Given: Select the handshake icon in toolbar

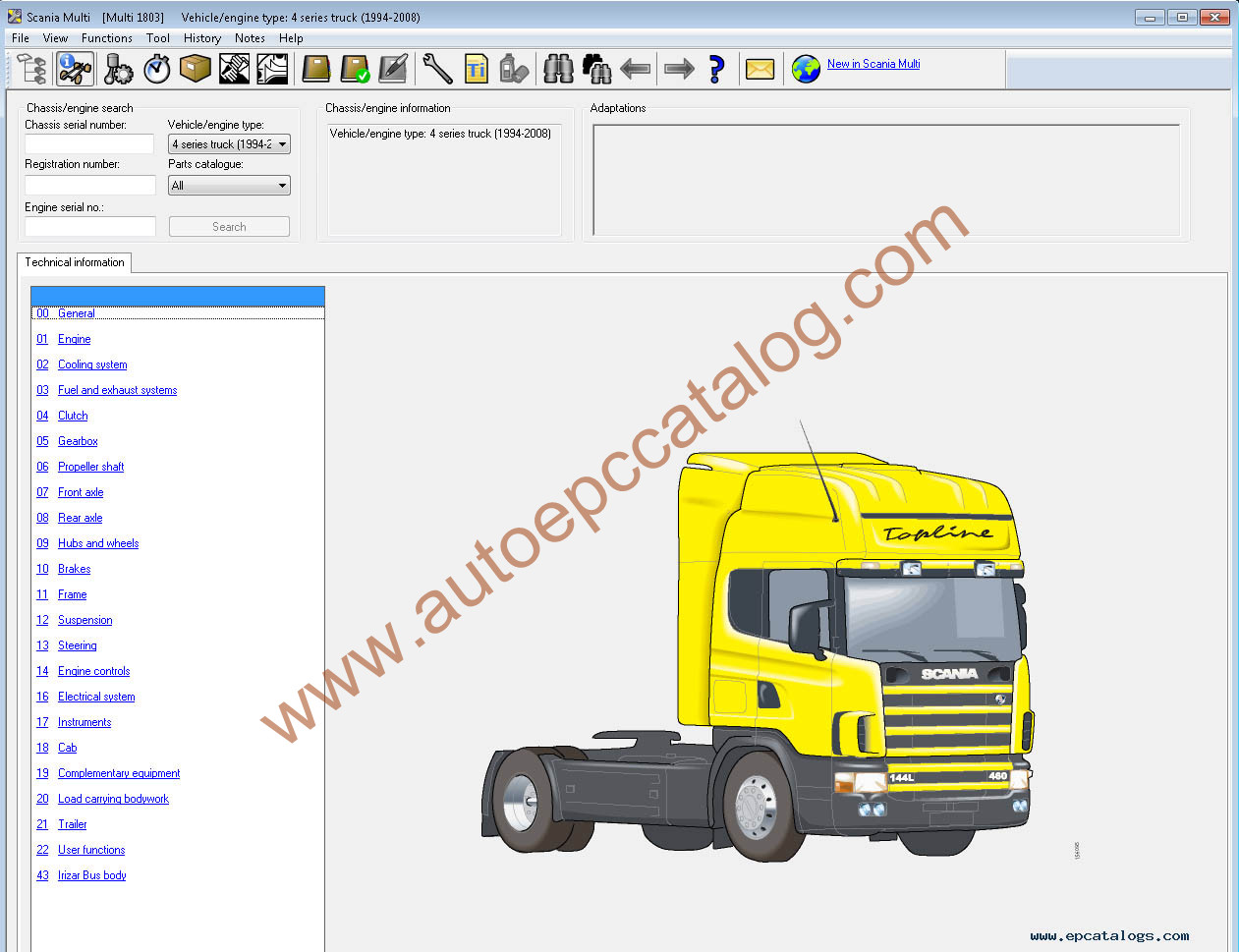Looking at the screenshot, I should tap(234, 69).
